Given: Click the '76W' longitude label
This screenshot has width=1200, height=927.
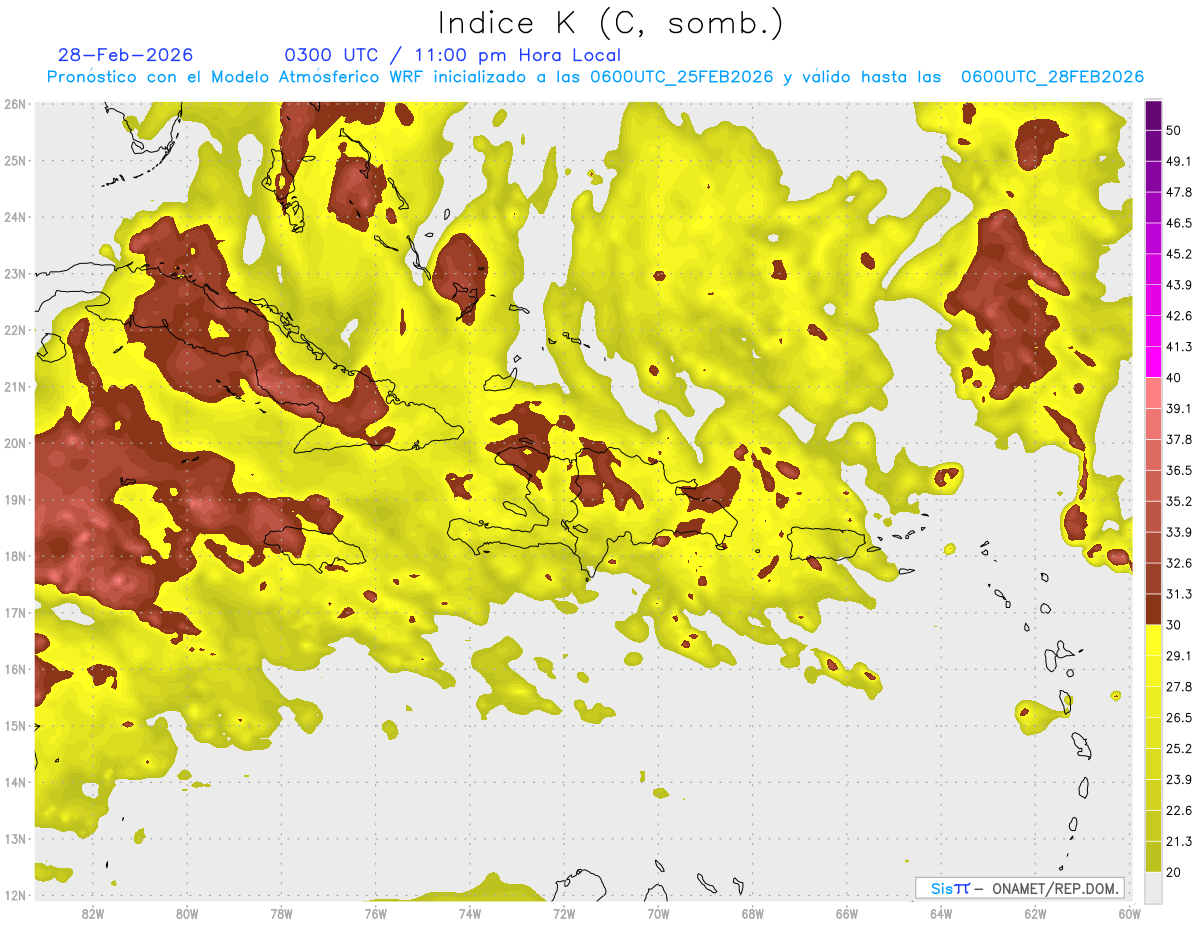Looking at the screenshot, I should pos(376,913).
